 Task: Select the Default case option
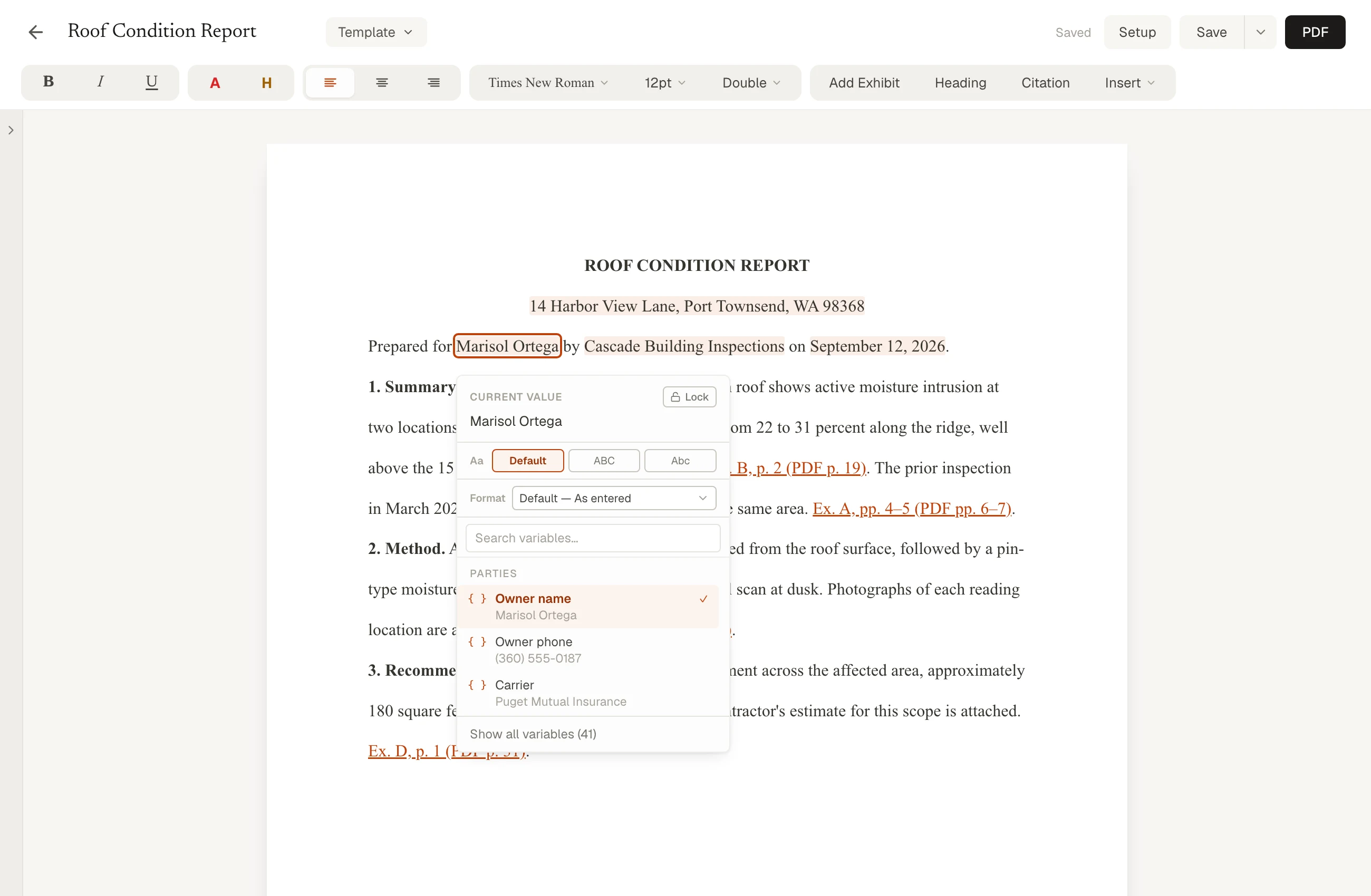tap(528, 461)
